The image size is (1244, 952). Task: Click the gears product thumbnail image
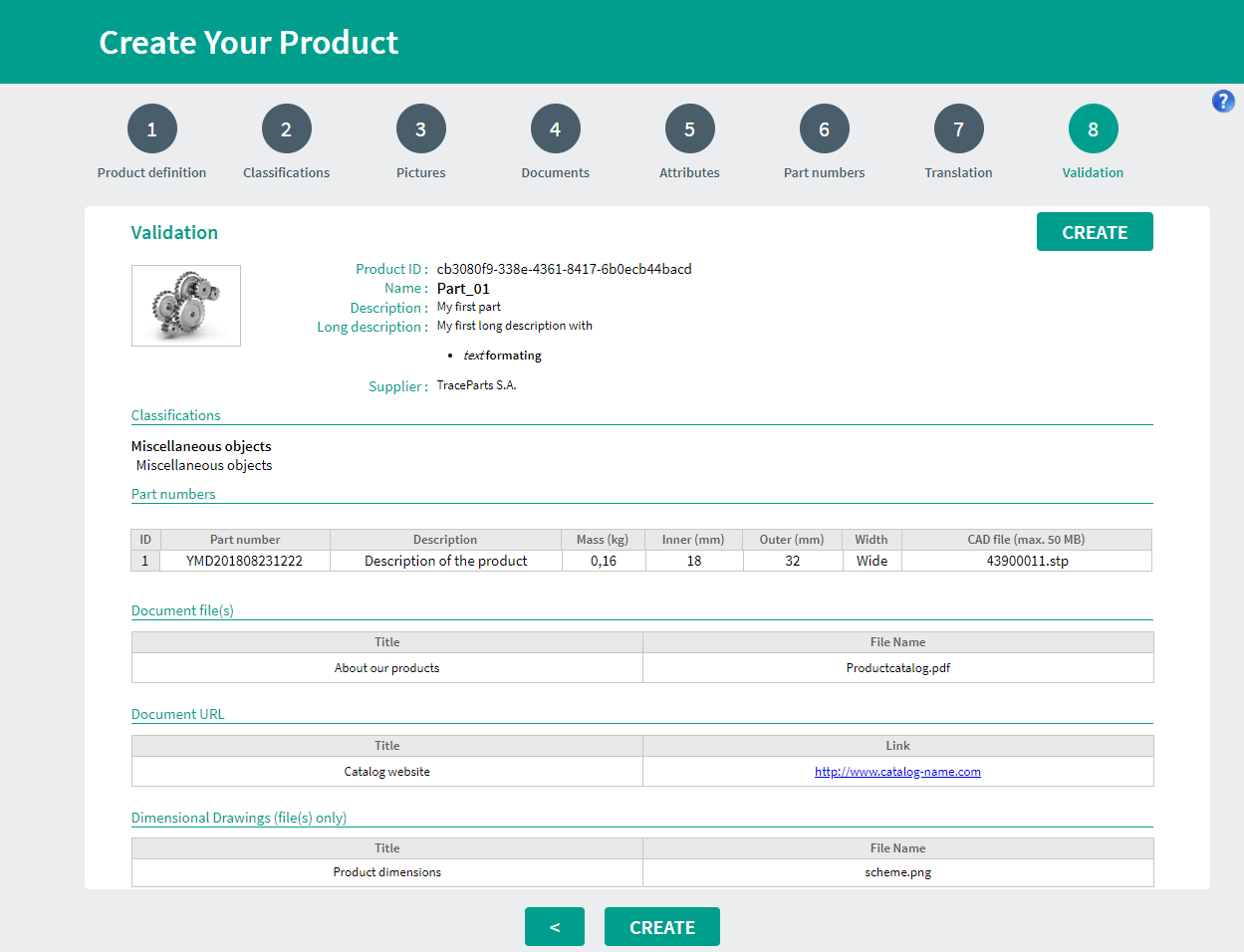[186, 306]
